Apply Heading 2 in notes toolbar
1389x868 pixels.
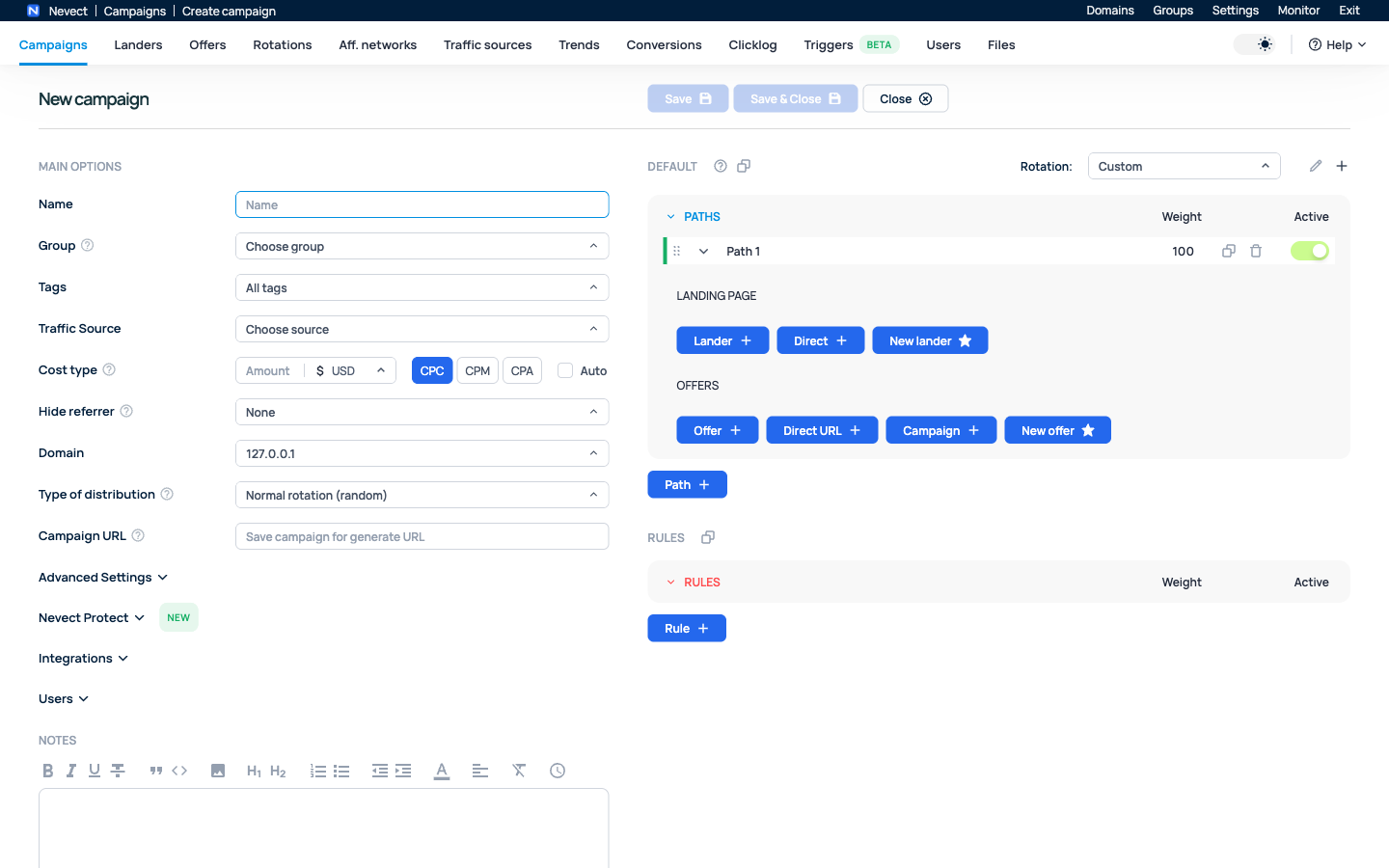tap(278, 771)
